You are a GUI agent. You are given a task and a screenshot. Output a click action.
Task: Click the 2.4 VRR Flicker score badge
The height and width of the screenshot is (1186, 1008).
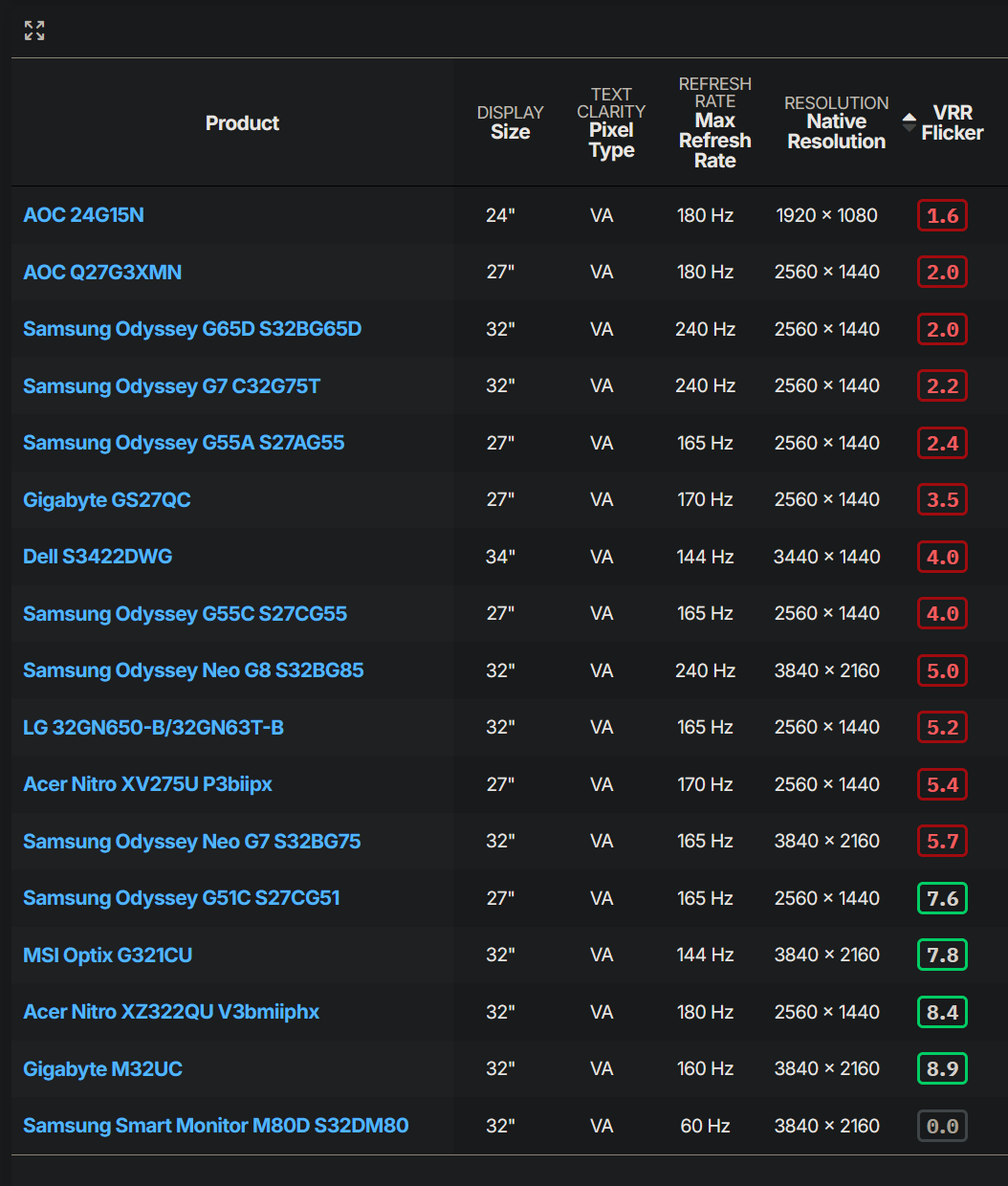tap(942, 443)
